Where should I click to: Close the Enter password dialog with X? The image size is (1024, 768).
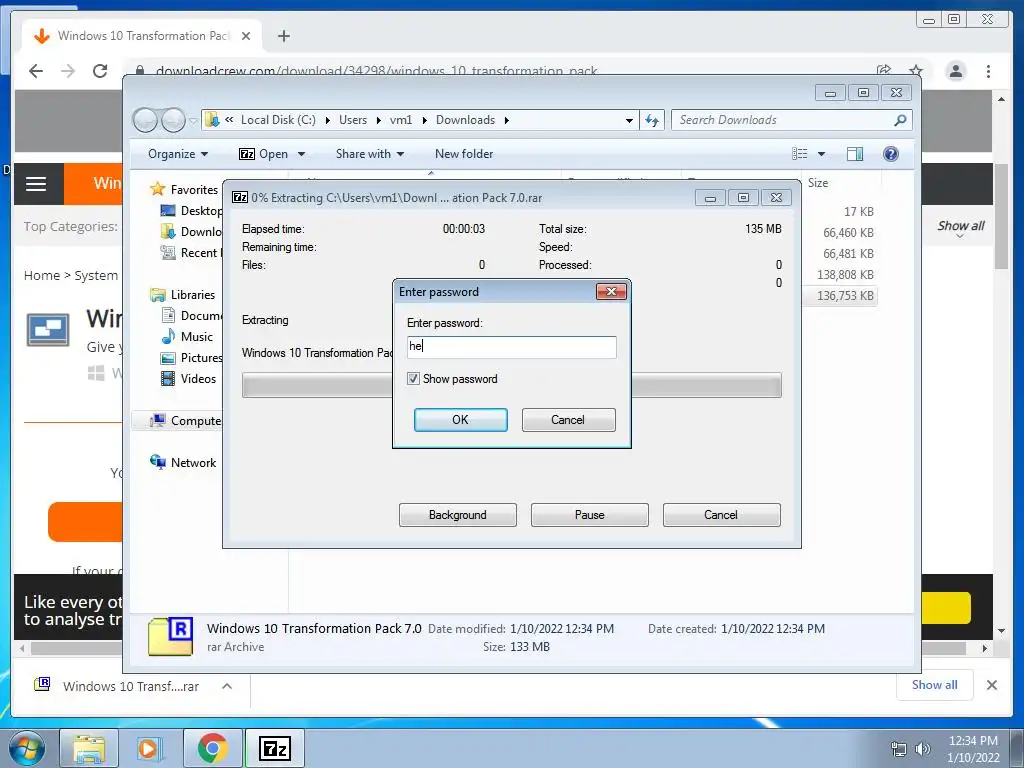[611, 291]
